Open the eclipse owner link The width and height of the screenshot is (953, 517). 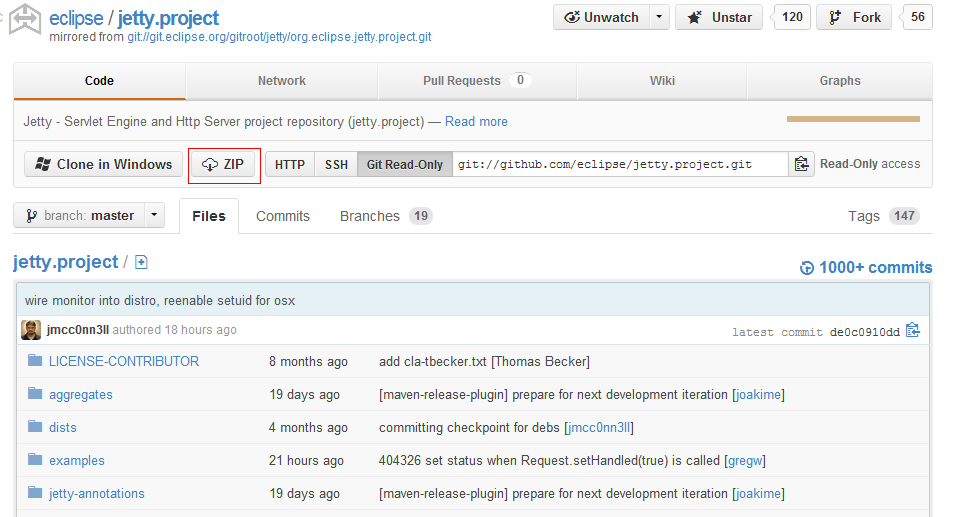(76, 18)
